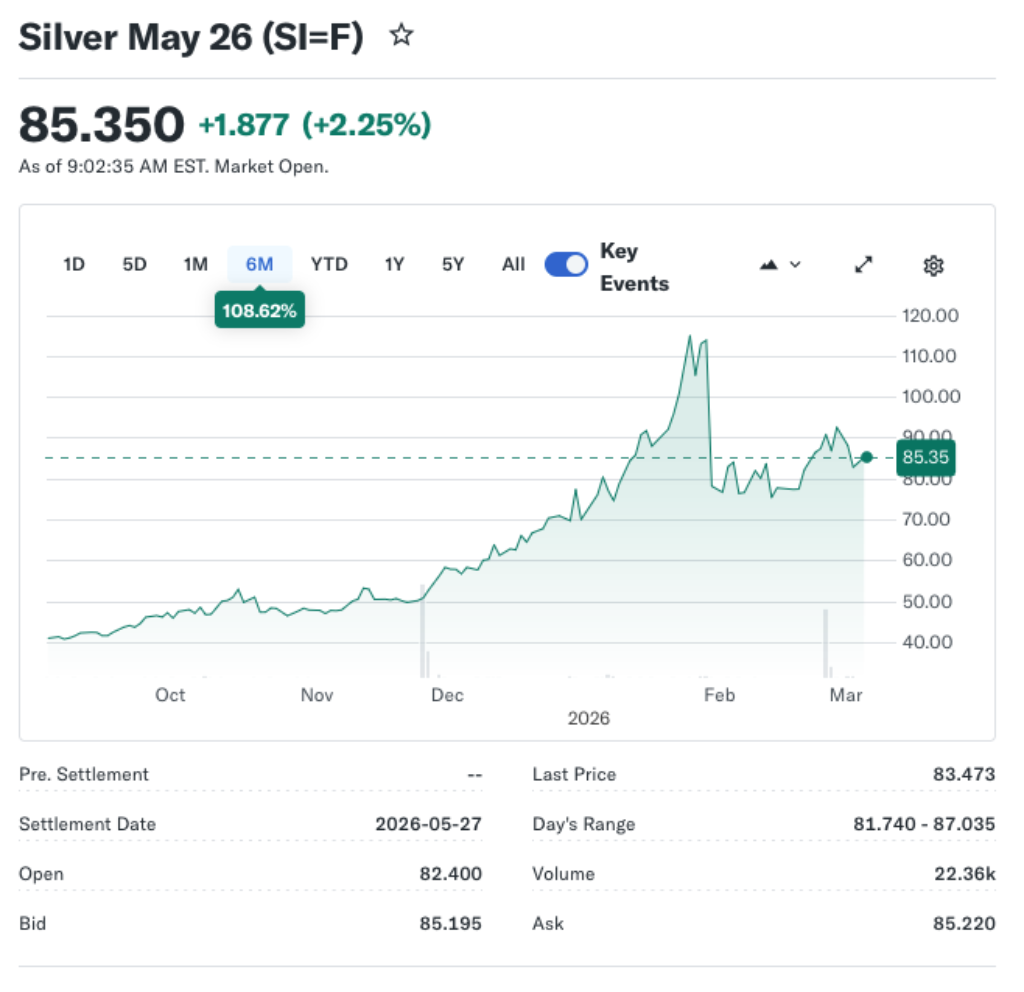
Task: Click the 108.62% gain badge
Action: click(x=259, y=310)
